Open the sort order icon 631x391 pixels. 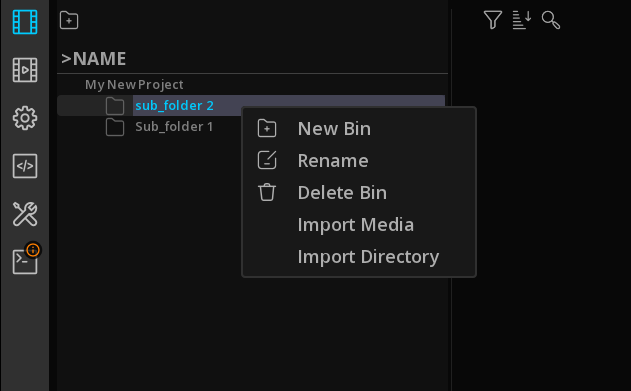pos(522,20)
